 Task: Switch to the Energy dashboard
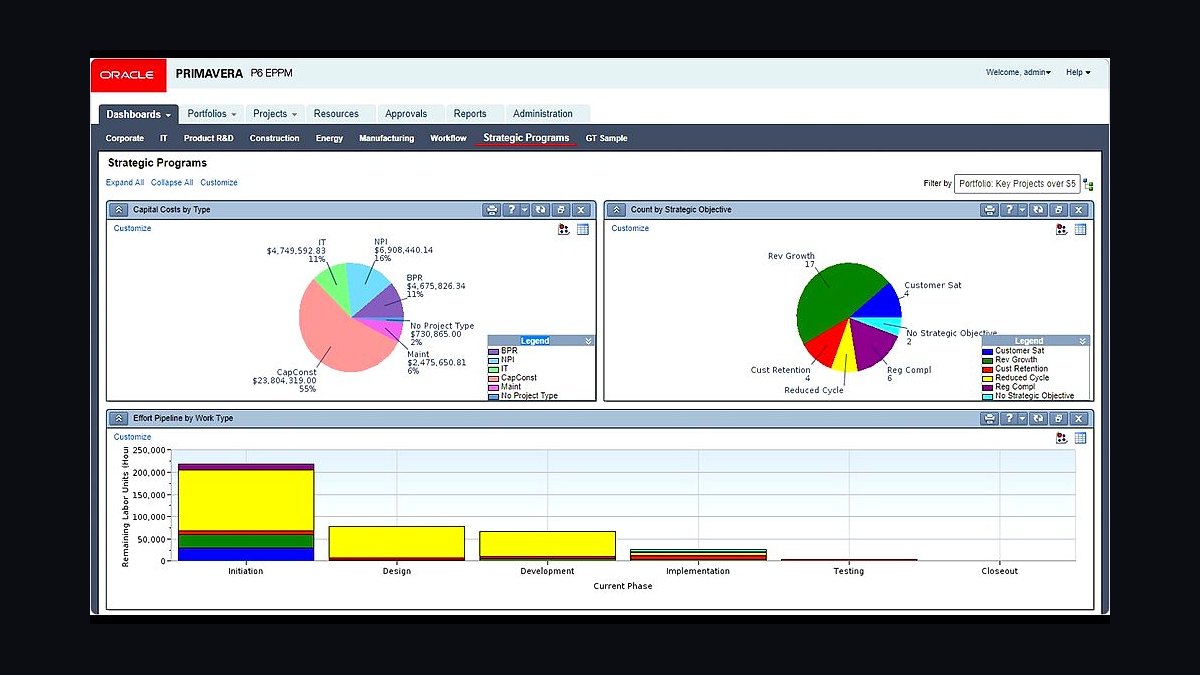[x=329, y=138]
